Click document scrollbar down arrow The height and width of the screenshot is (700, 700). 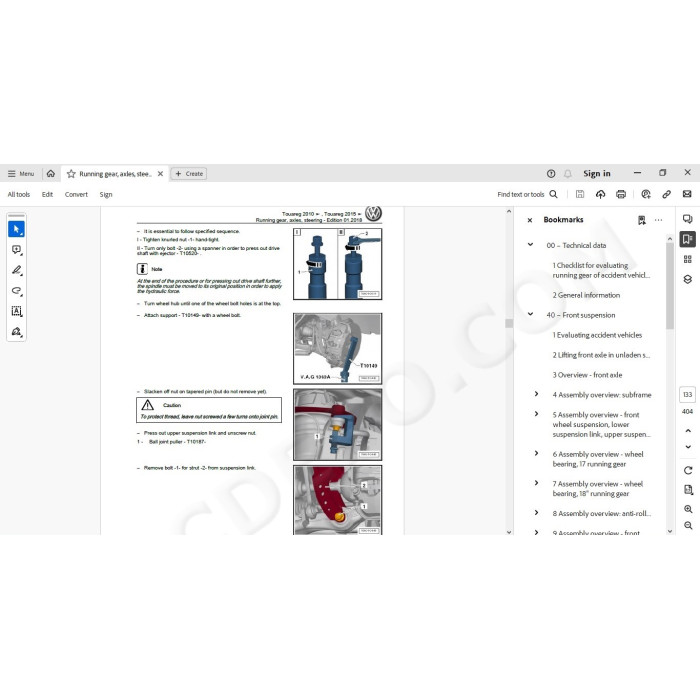[x=509, y=532]
